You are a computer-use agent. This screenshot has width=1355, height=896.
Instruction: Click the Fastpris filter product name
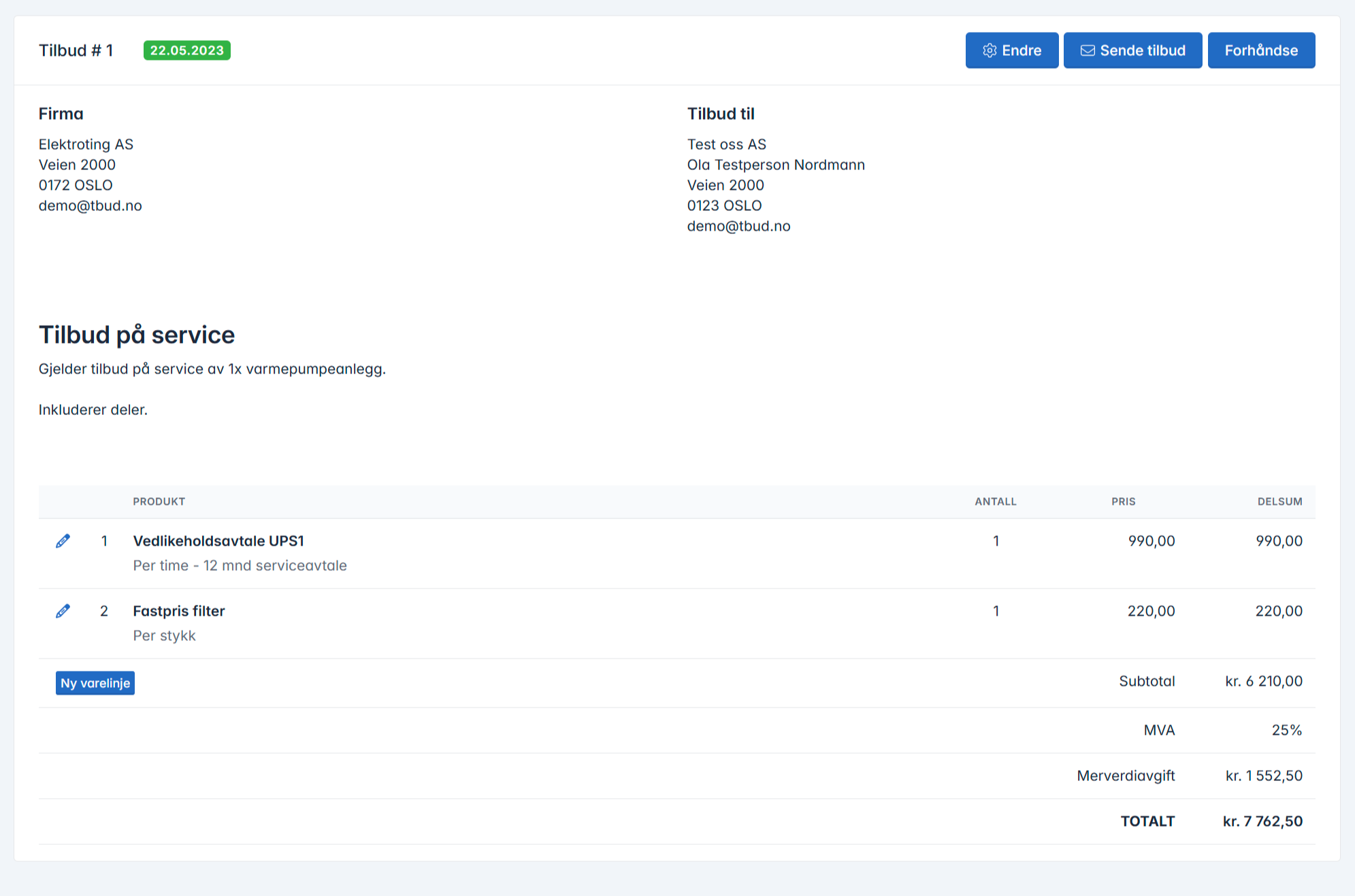point(179,611)
